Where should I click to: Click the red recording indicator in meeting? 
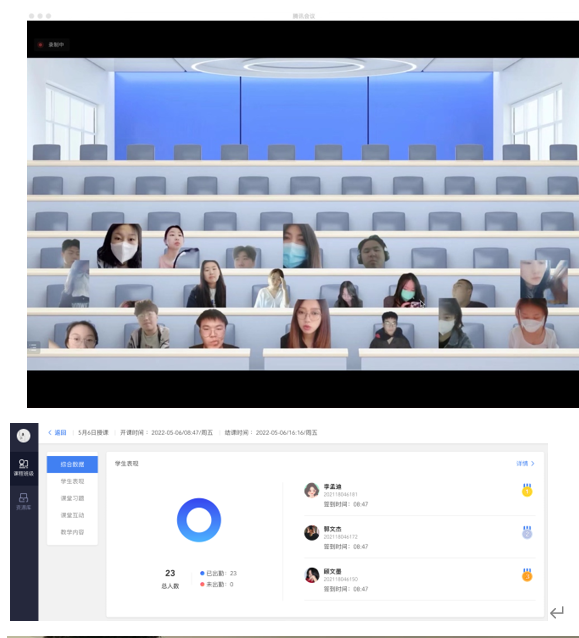pos(40,45)
